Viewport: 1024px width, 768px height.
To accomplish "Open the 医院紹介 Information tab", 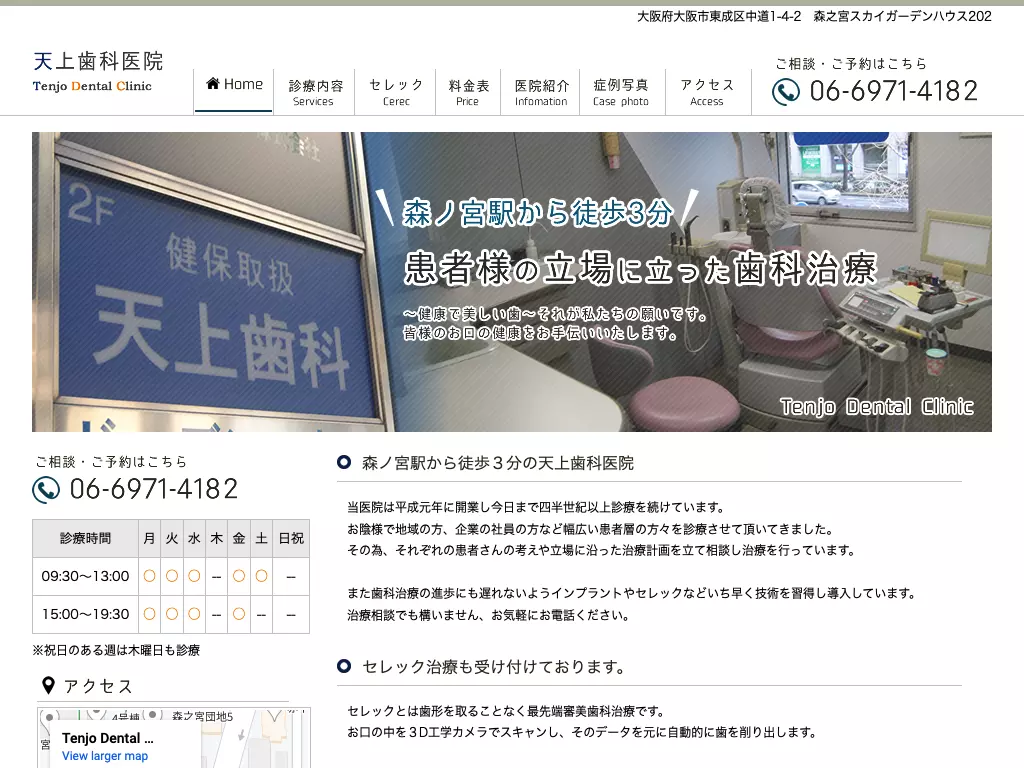I will coord(541,92).
